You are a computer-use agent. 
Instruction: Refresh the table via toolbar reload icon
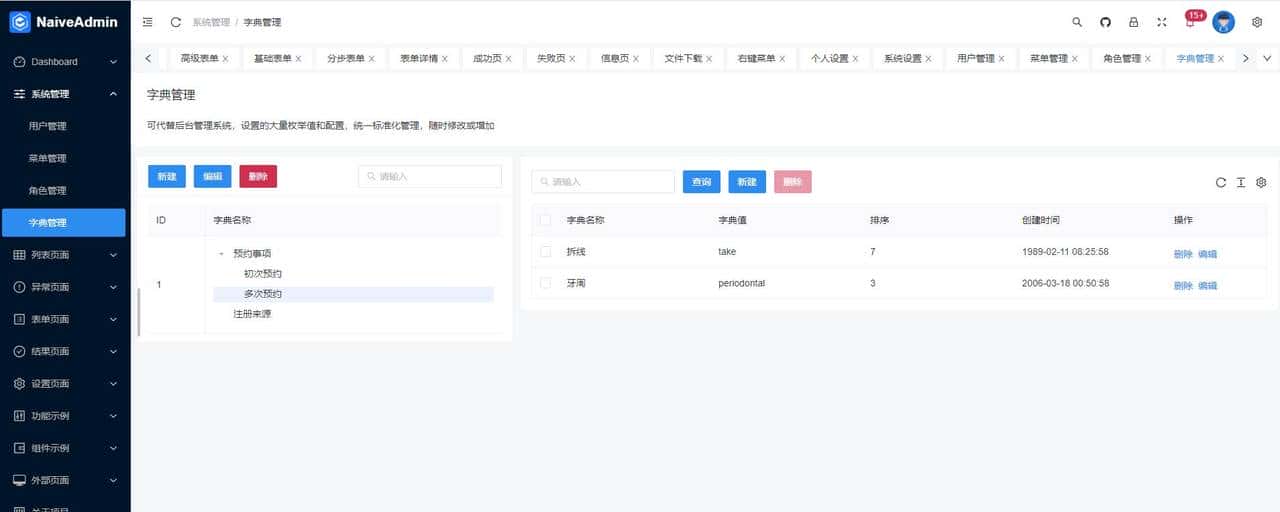[1221, 182]
